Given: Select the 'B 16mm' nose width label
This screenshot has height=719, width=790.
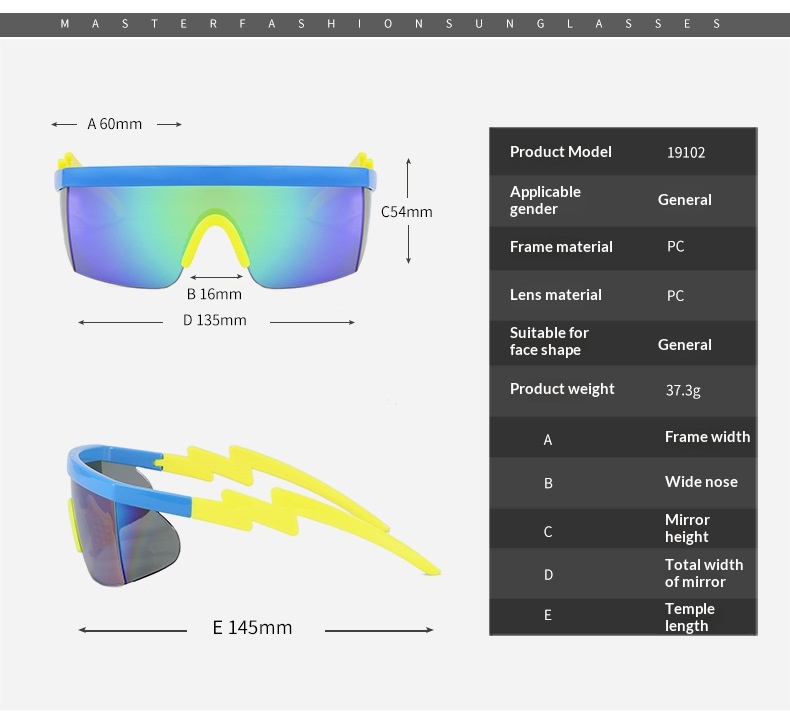Looking at the screenshot, I should [x=214, y=294].
